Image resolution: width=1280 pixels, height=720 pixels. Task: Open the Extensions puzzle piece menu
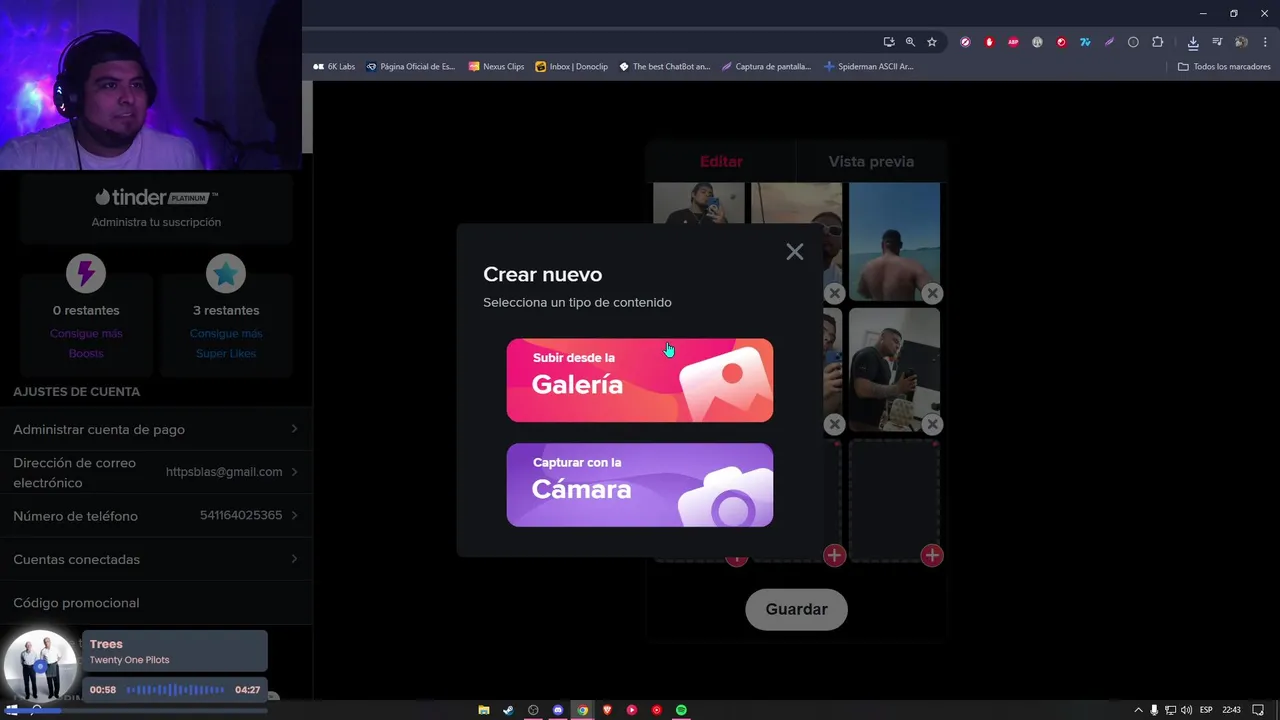[1158, 42]
